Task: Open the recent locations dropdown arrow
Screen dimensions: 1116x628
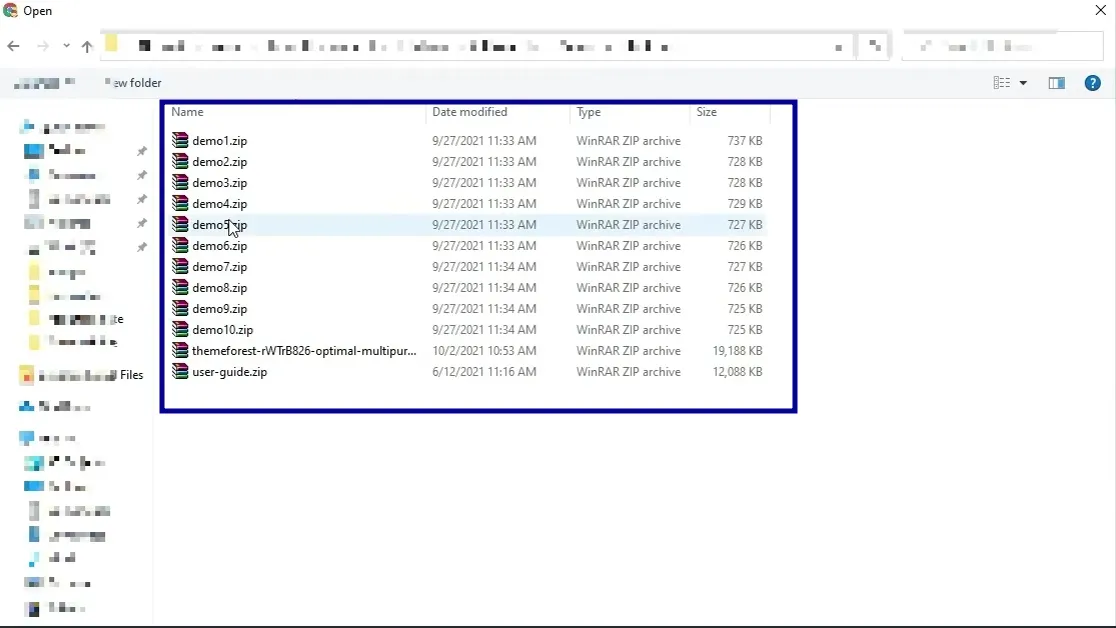Action: [x=66, y=46]
